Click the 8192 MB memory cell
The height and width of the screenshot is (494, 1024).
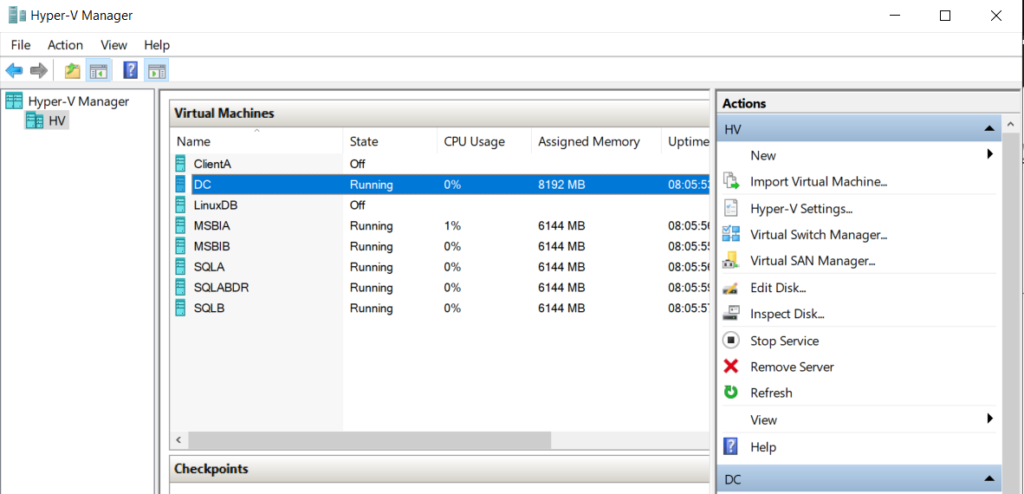click(x=562, y=185)
